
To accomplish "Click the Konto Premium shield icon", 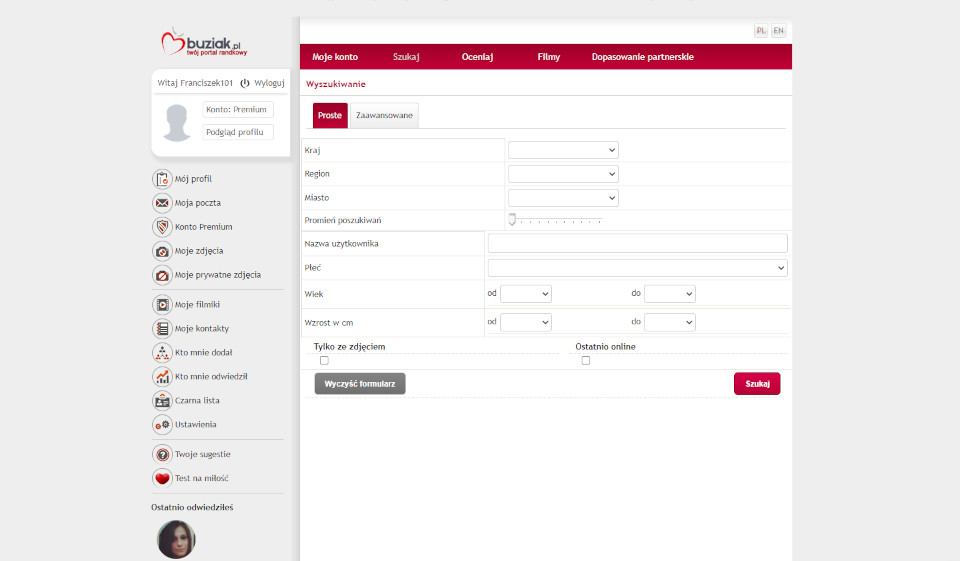I will [162, 227].
